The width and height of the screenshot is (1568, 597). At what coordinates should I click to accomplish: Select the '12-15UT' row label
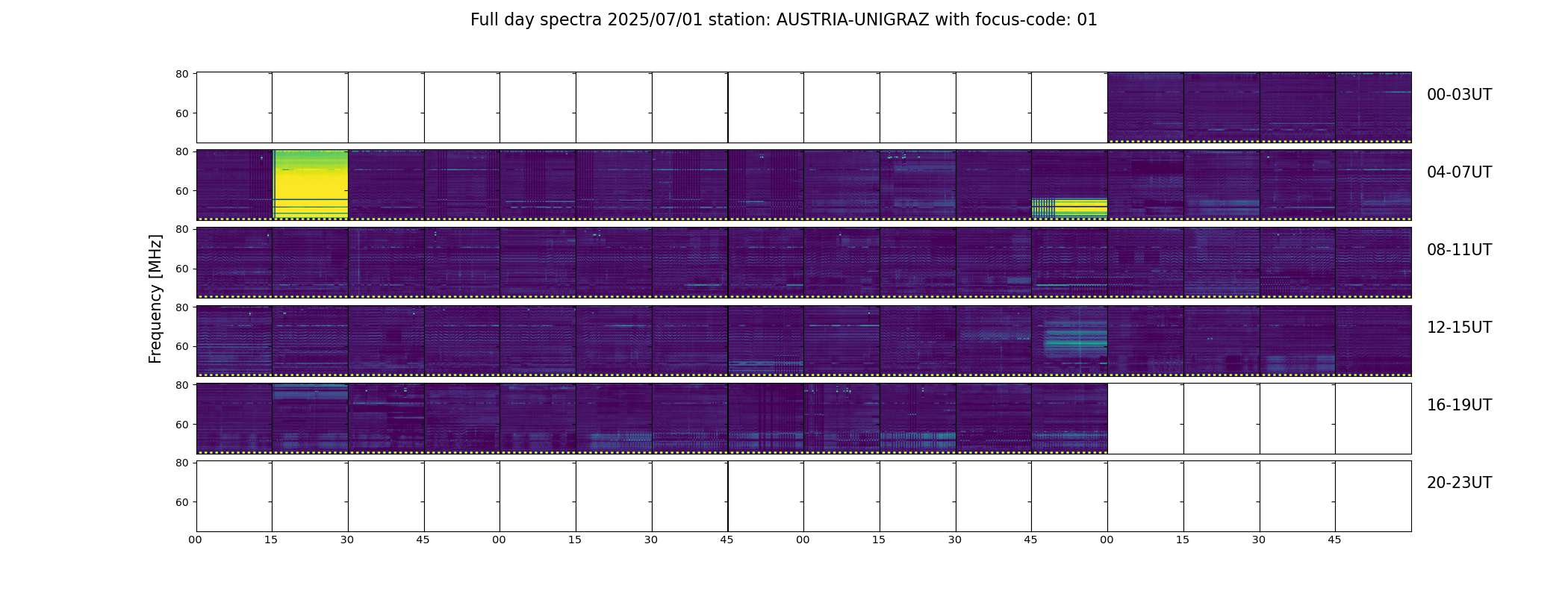pos(1459,328)
